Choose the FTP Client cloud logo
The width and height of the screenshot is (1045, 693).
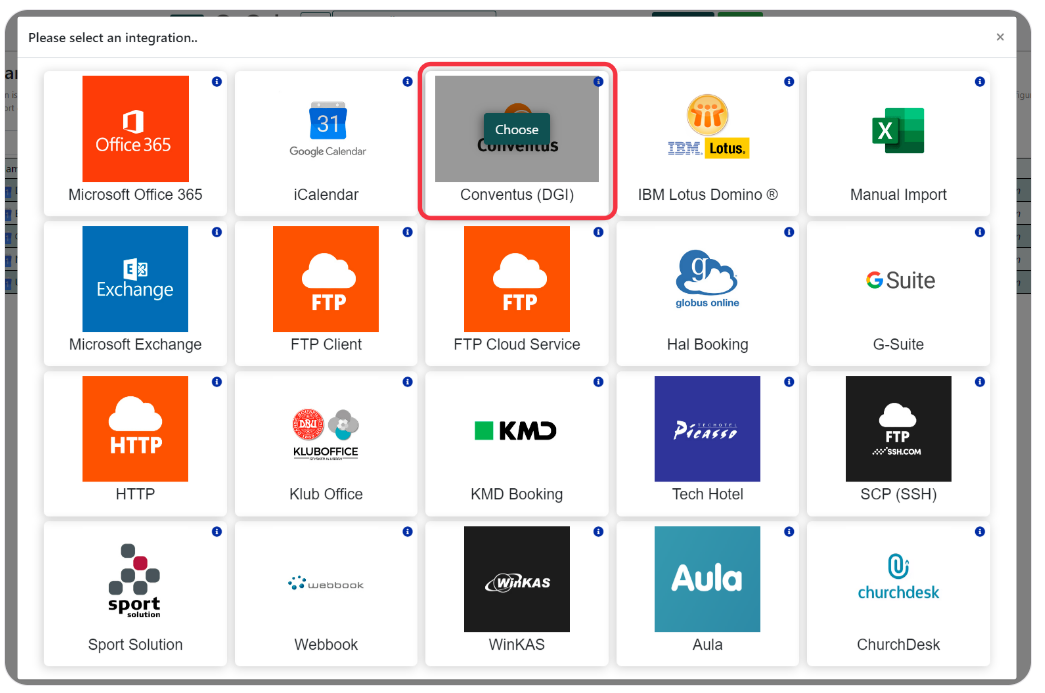pyautogui.click(x=327, y=279)
